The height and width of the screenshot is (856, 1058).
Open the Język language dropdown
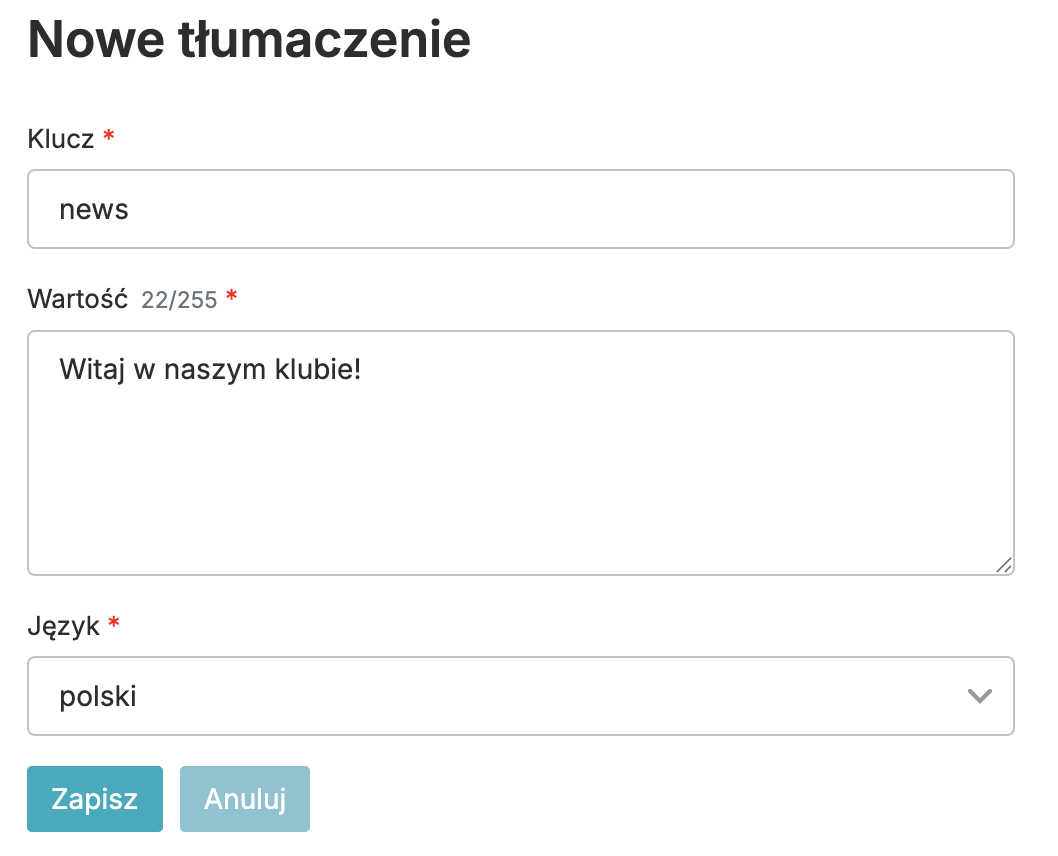pyautogui.click(x=520, y=696)
